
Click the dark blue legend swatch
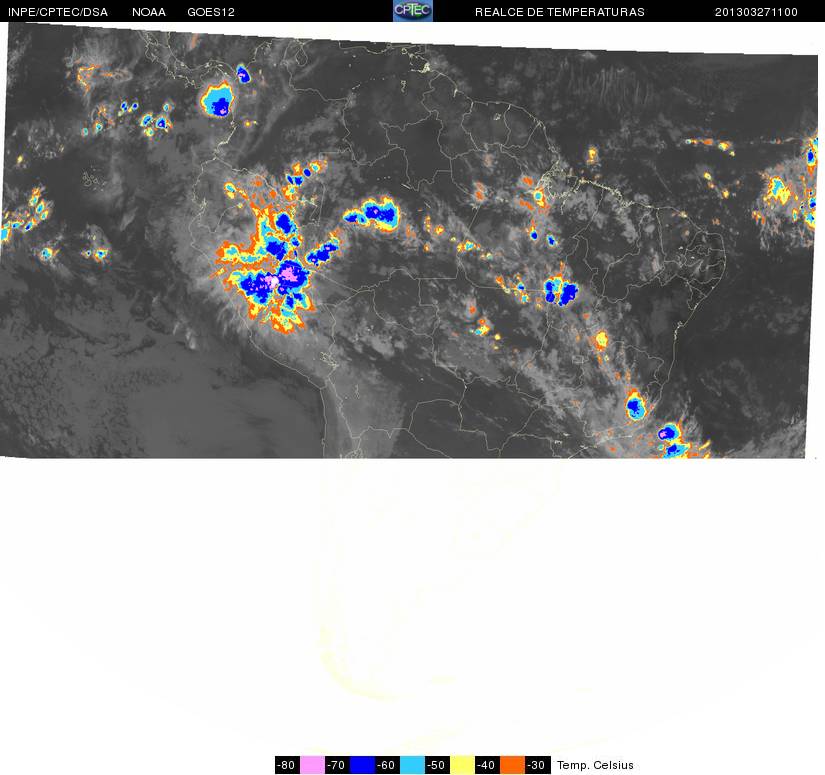pos(362,765)
